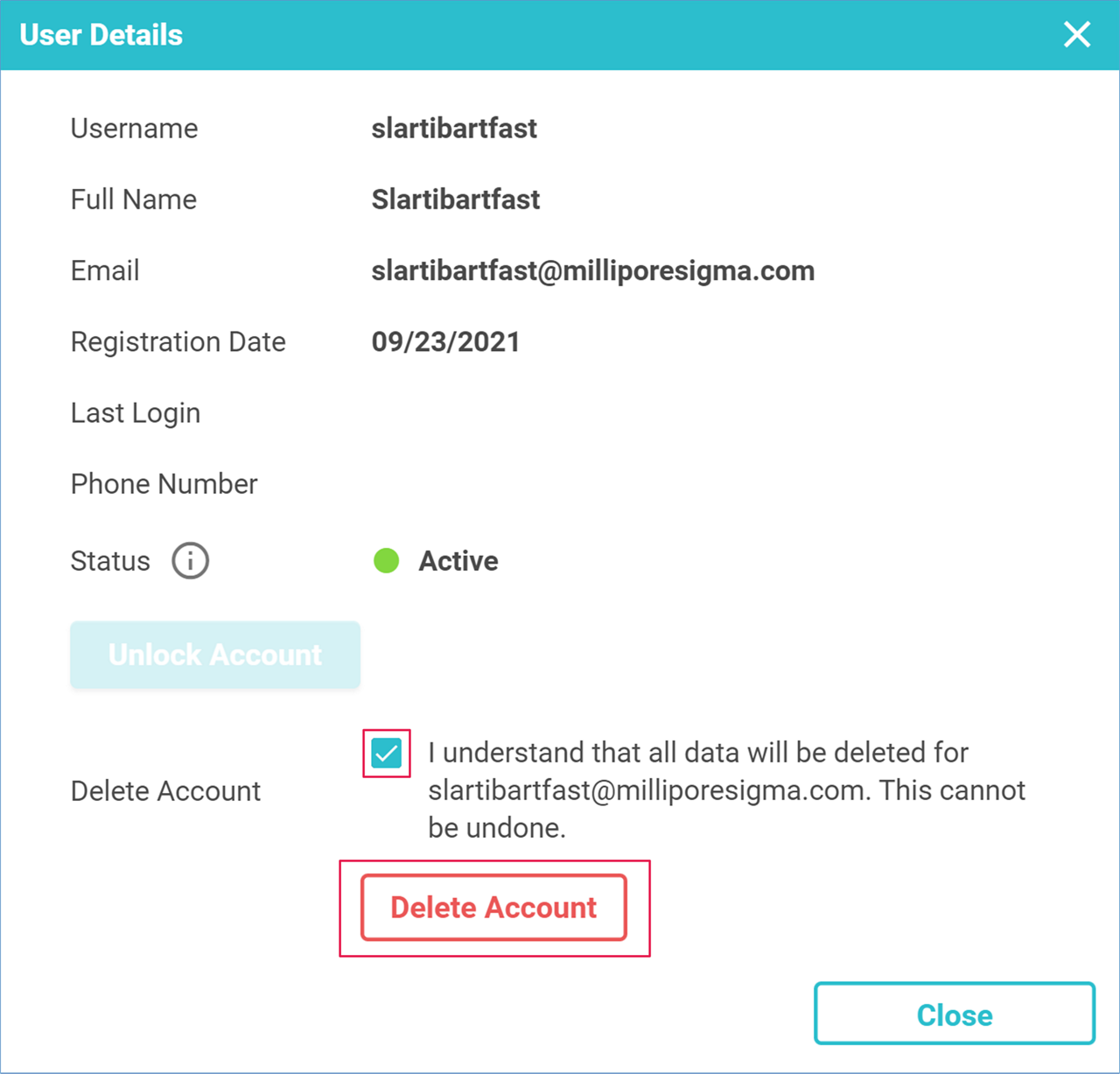Click the Username field label
The width and height of the screenshot is (1120, 1074).
tap(134, 129)
